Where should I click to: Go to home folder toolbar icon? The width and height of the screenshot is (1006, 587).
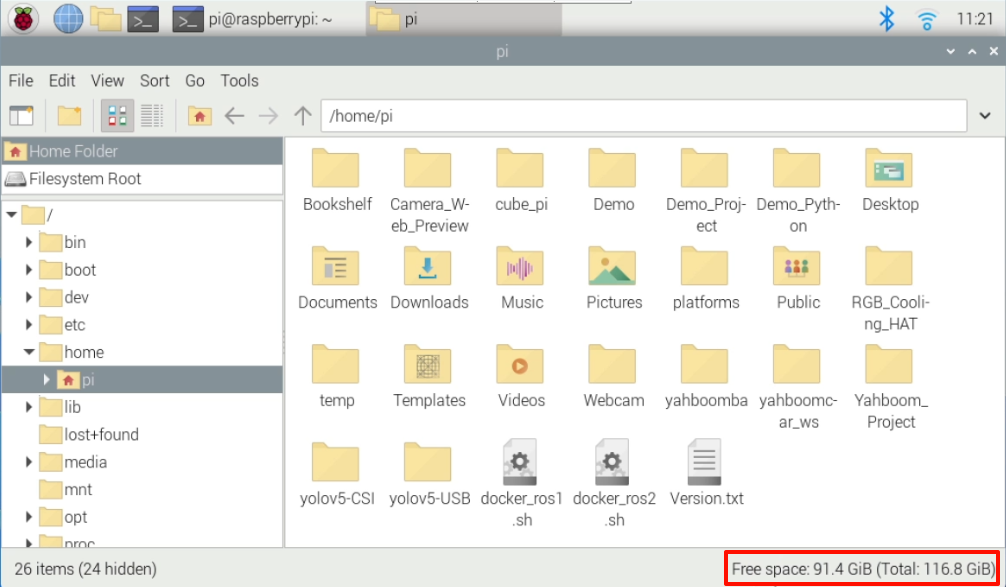(200, 116)
